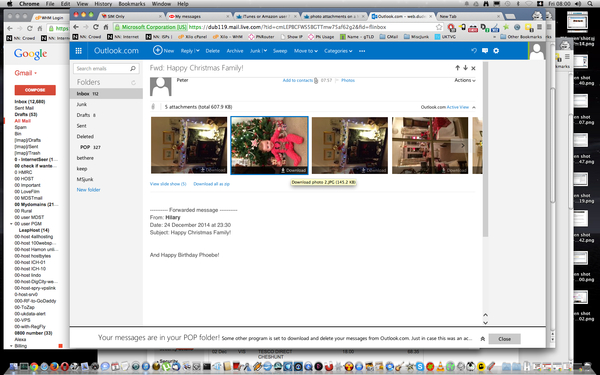The height and width of the screenshot is (375, 600).
Task: Click View slide show (5) link
Action: 168,184
